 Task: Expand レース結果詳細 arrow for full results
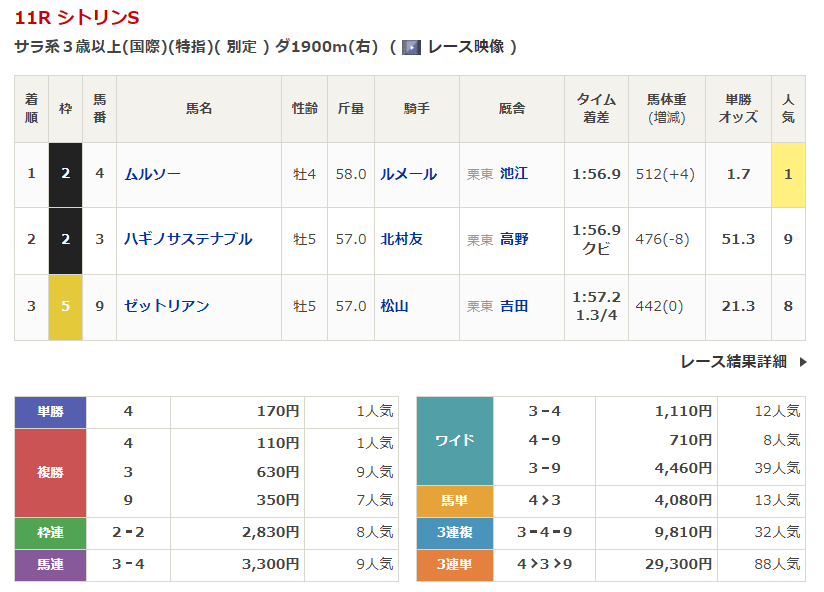[802, 362]
